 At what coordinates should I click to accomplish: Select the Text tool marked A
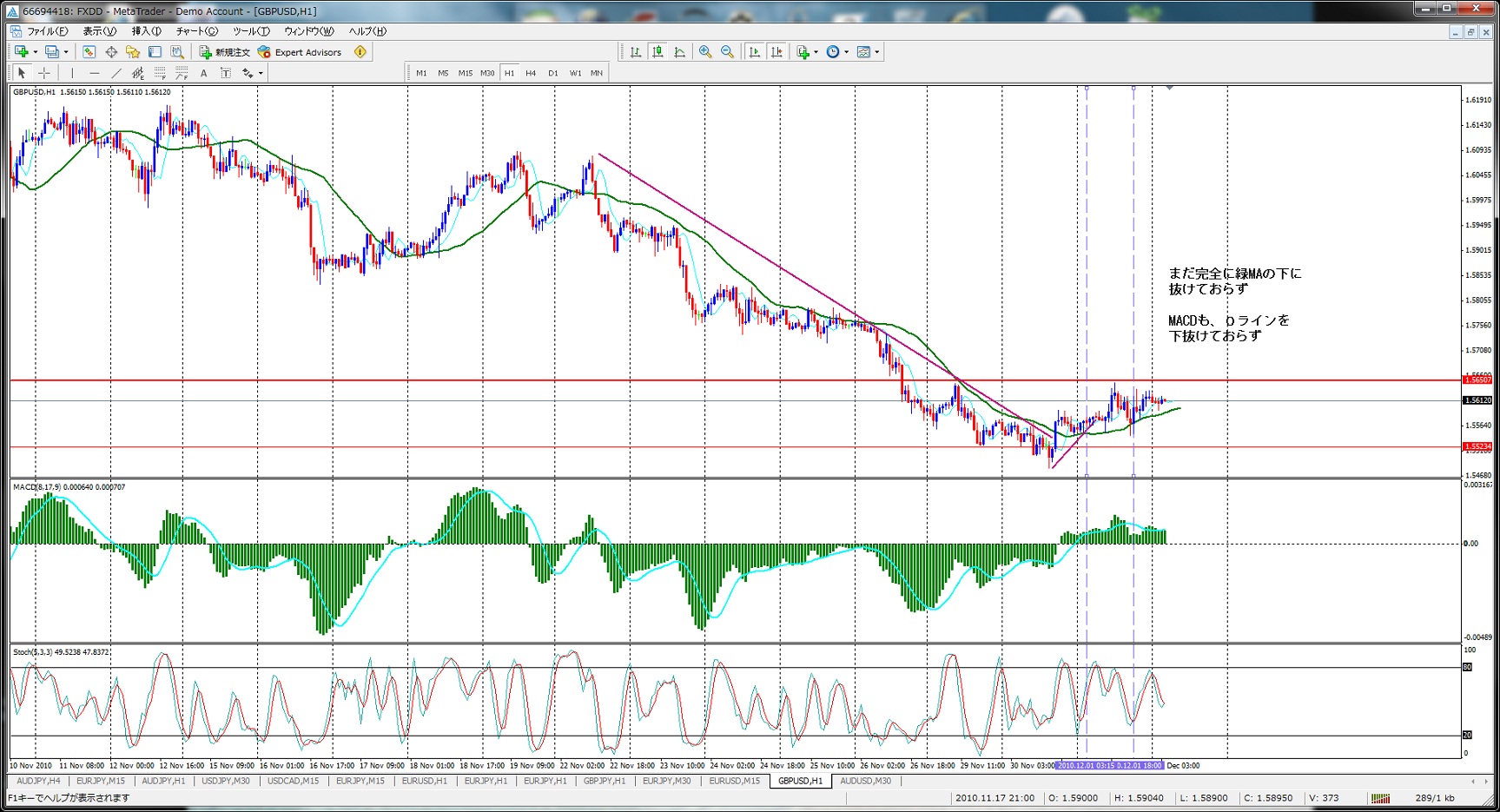pos(203,73)
